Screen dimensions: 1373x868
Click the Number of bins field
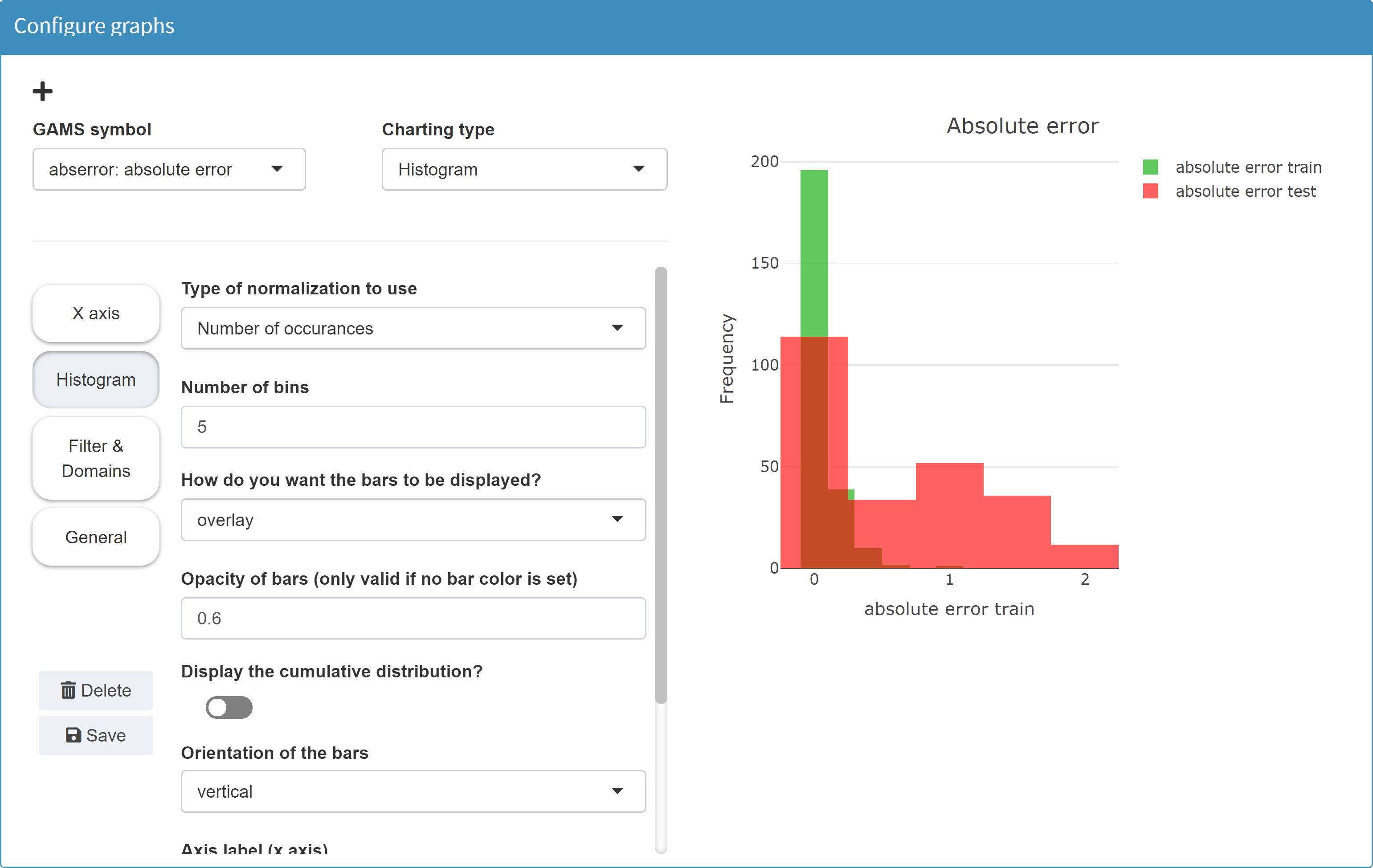point(413,427)
